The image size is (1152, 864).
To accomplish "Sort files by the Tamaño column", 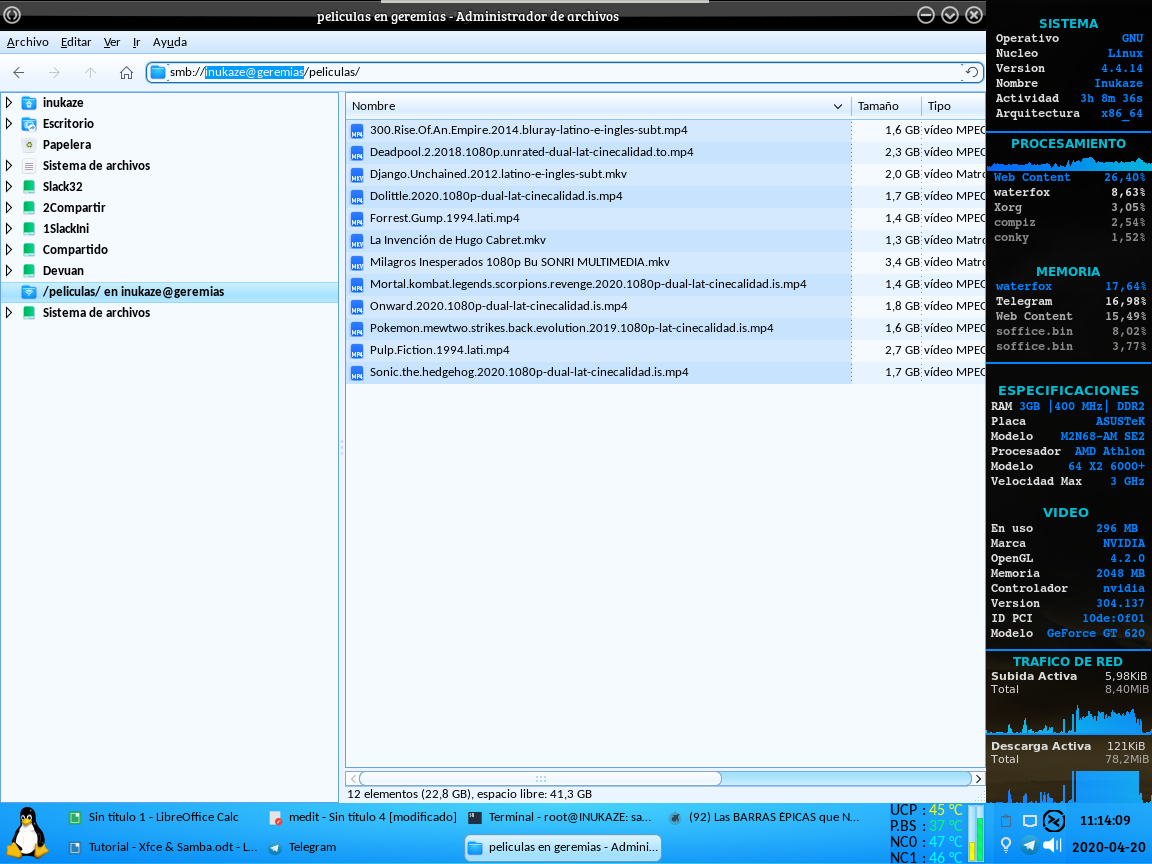I will [x=885, y=106].
